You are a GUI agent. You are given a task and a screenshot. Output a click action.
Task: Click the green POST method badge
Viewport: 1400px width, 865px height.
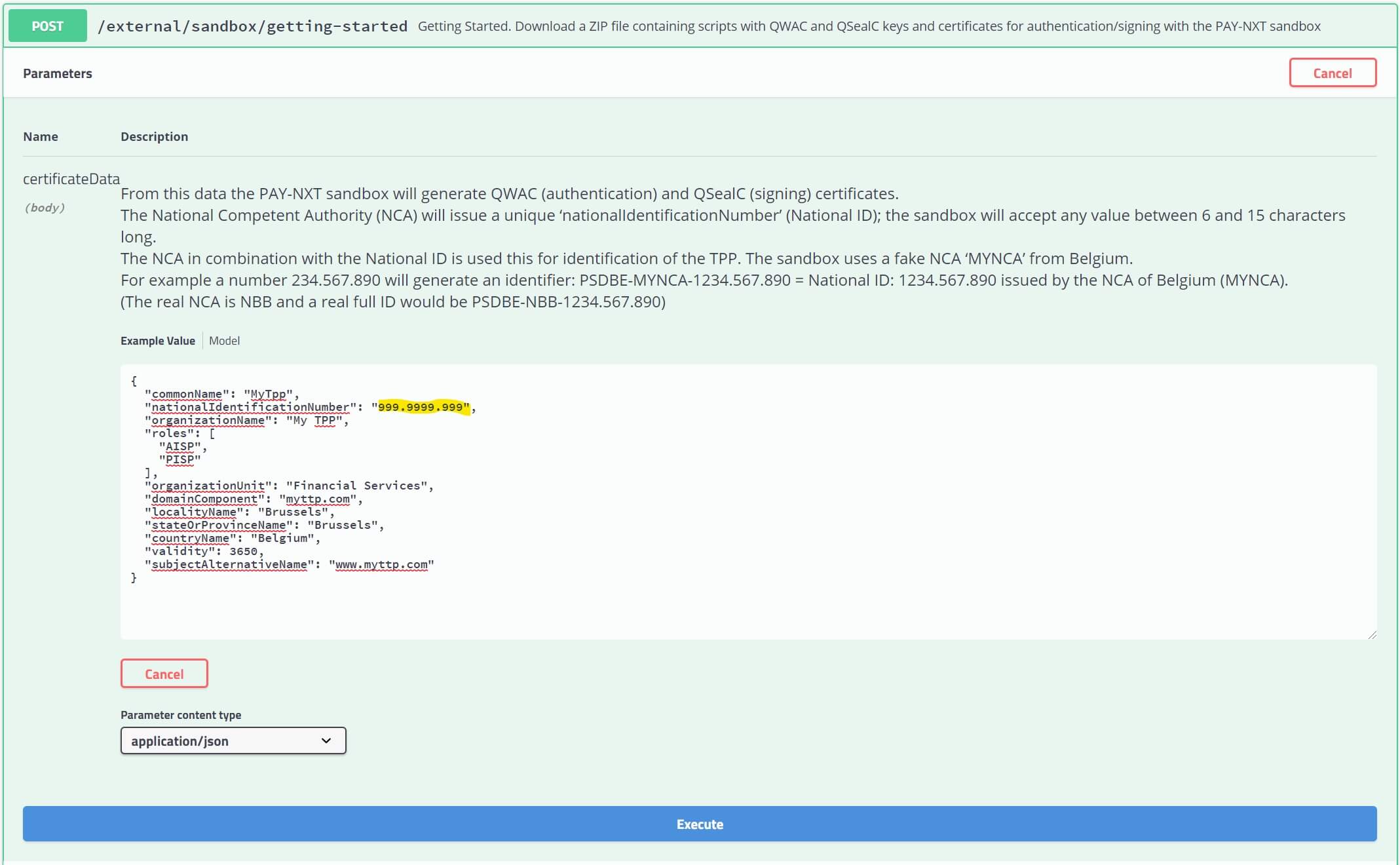point(47,26)
